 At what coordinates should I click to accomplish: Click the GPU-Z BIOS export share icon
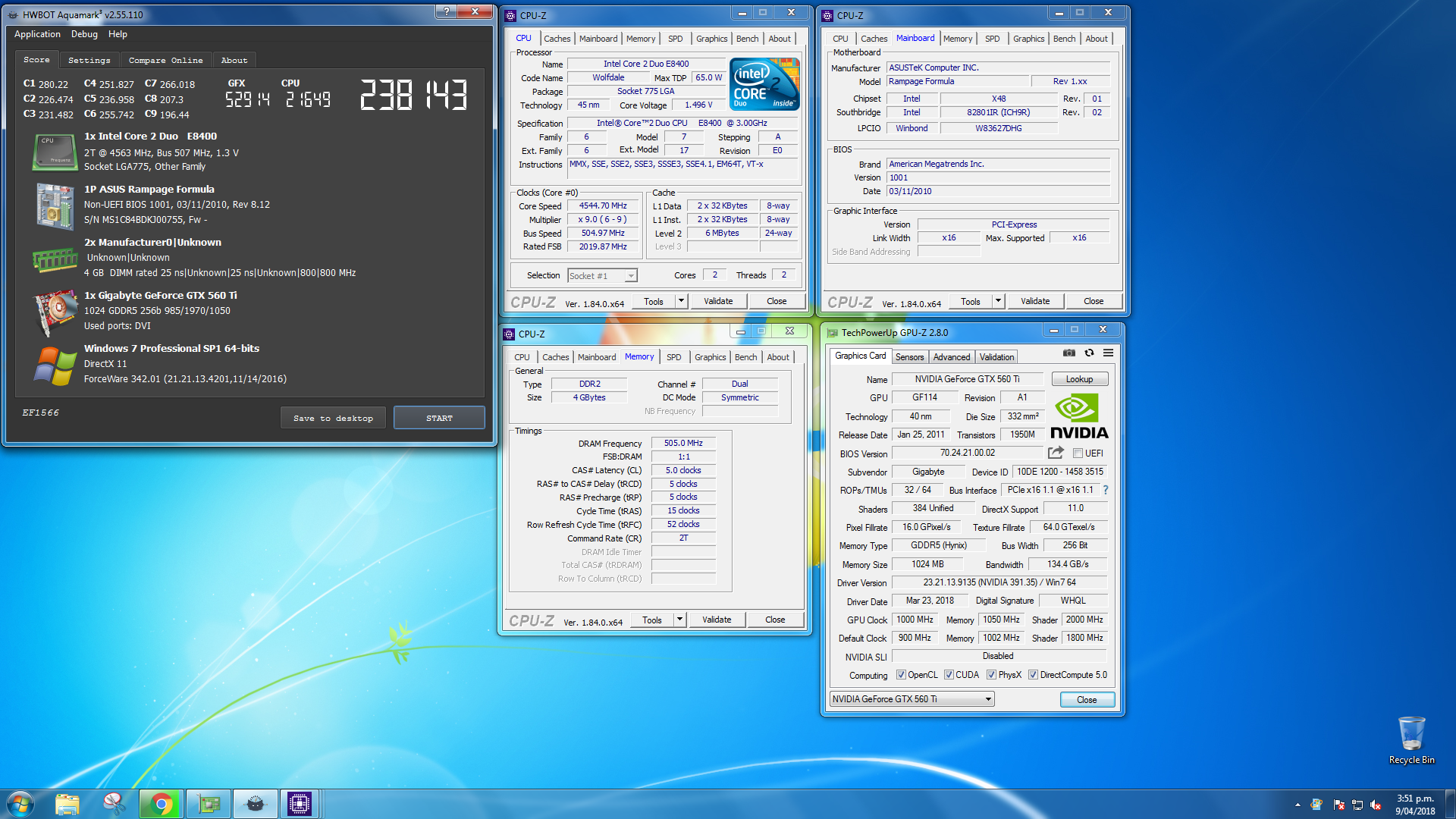tap(1056, 453)
